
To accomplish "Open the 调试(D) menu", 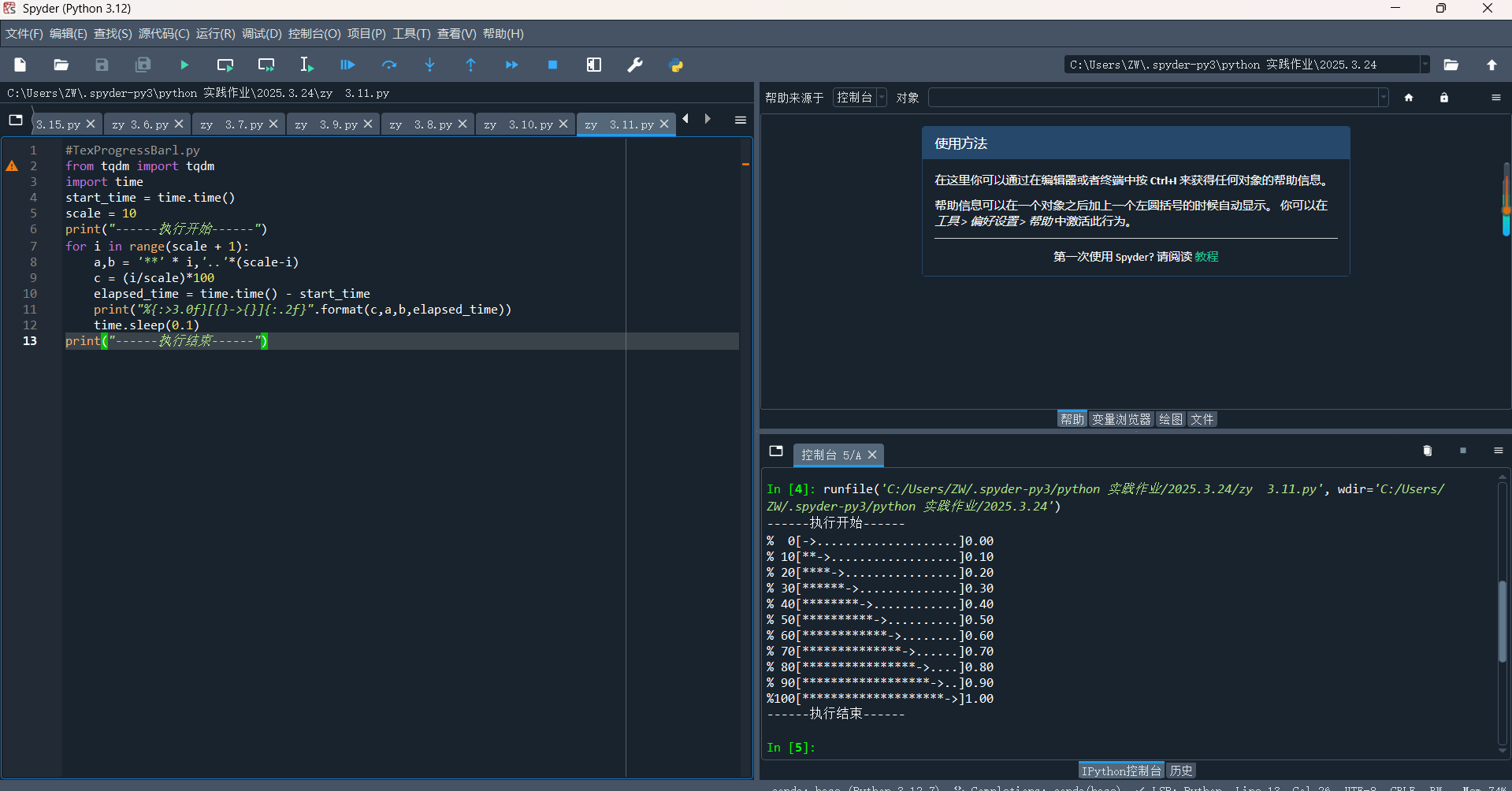I will [262, 33].
